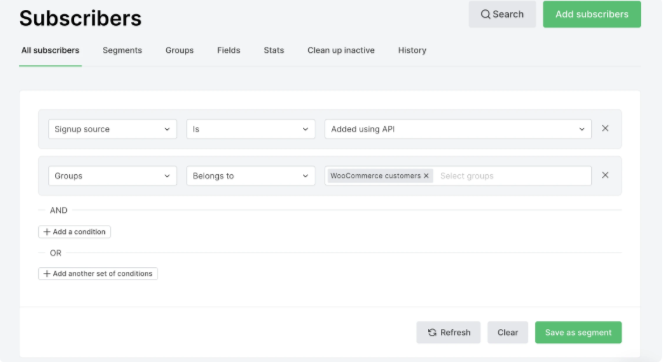The height and width of the screenshot is (362, 663).
Task: Click plus icon beside Add another set
Action: 47,274
